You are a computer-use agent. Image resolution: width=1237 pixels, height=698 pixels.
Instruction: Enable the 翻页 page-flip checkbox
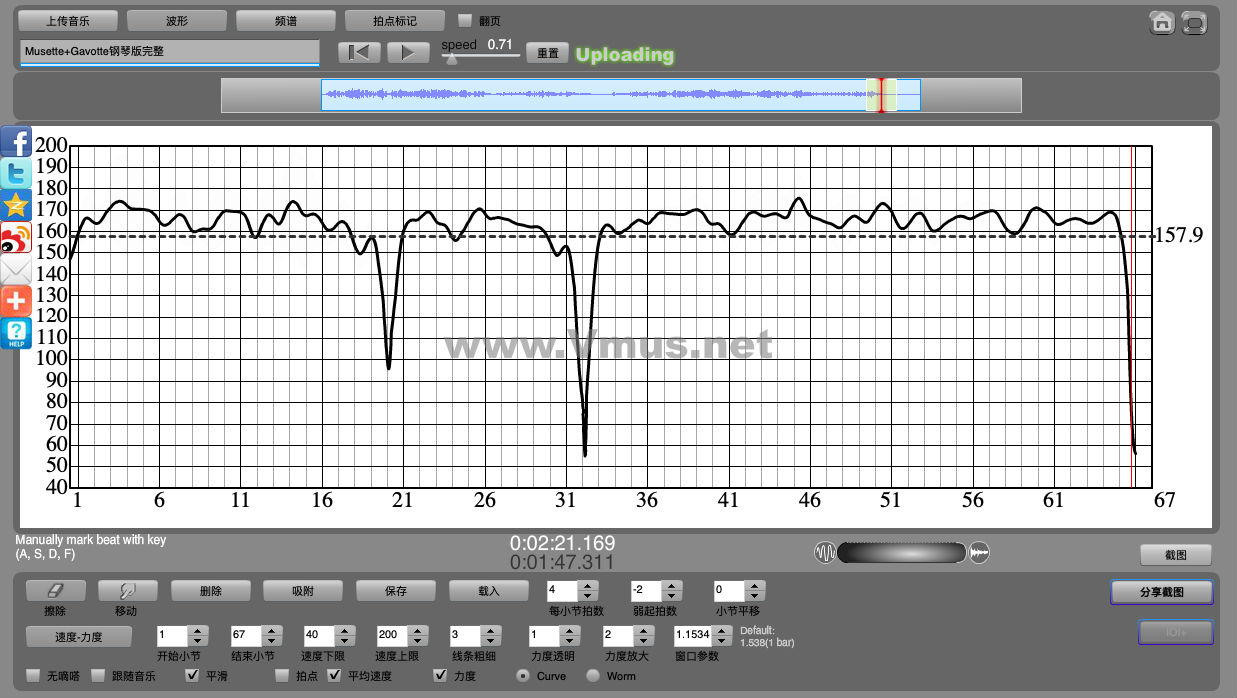465,20
